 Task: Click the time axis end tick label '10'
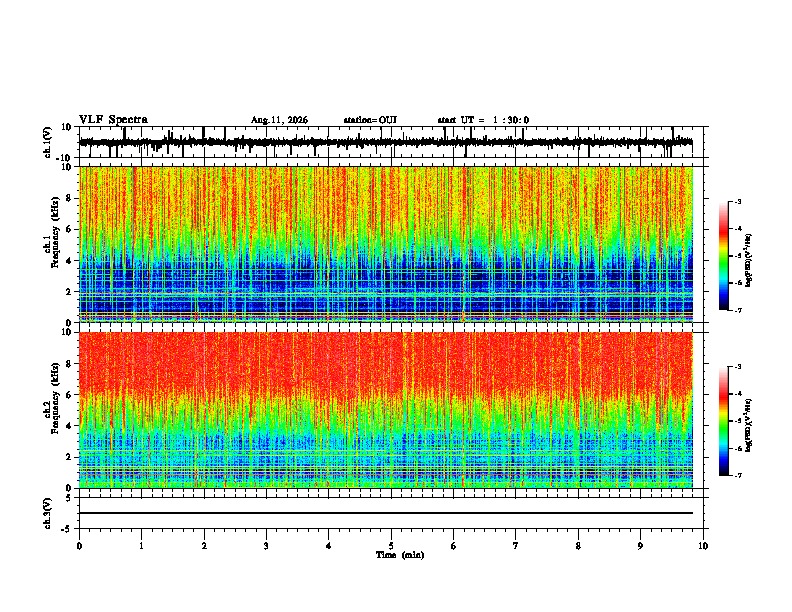(x=703, y=546)
